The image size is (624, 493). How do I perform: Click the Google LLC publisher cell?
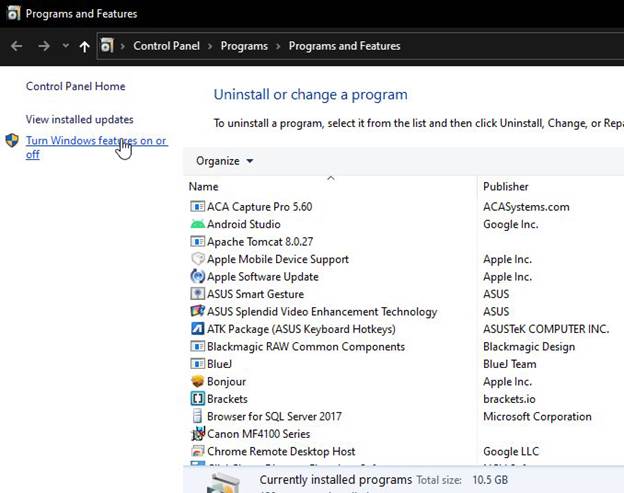511,452
